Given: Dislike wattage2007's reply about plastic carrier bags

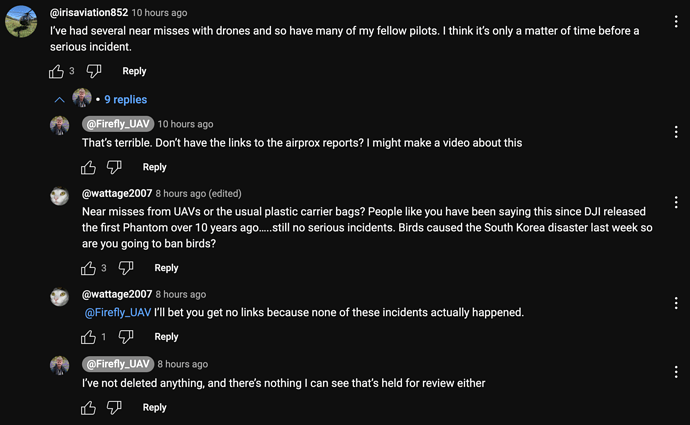Looking at the screenshot, I should coord(126,268).
